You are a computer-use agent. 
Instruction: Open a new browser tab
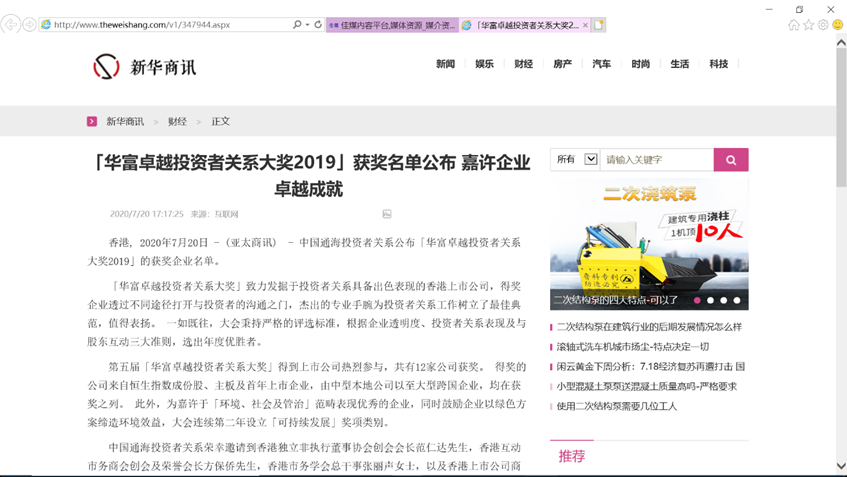point(599,25)
